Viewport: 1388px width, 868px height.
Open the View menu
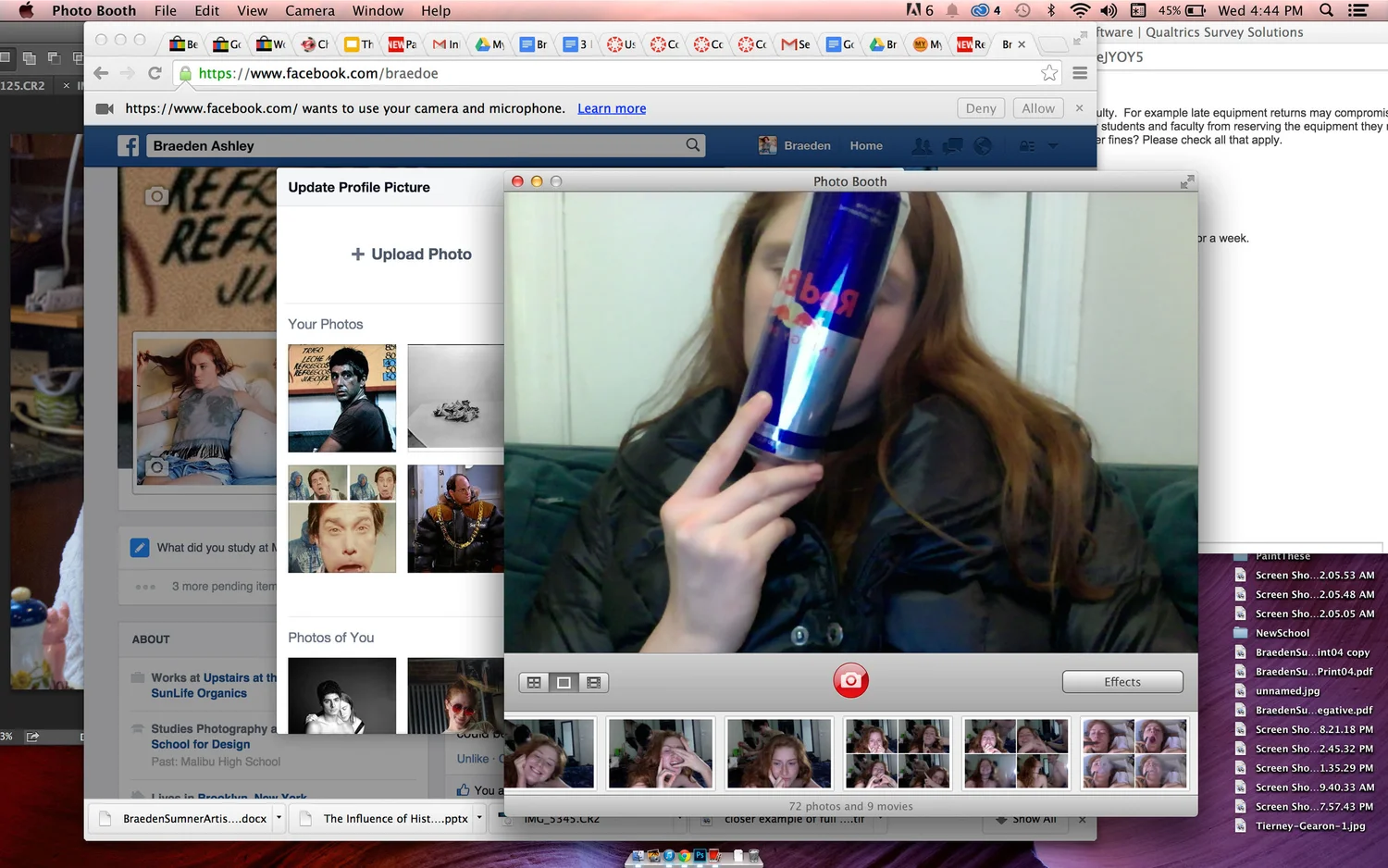pos(252,10)
